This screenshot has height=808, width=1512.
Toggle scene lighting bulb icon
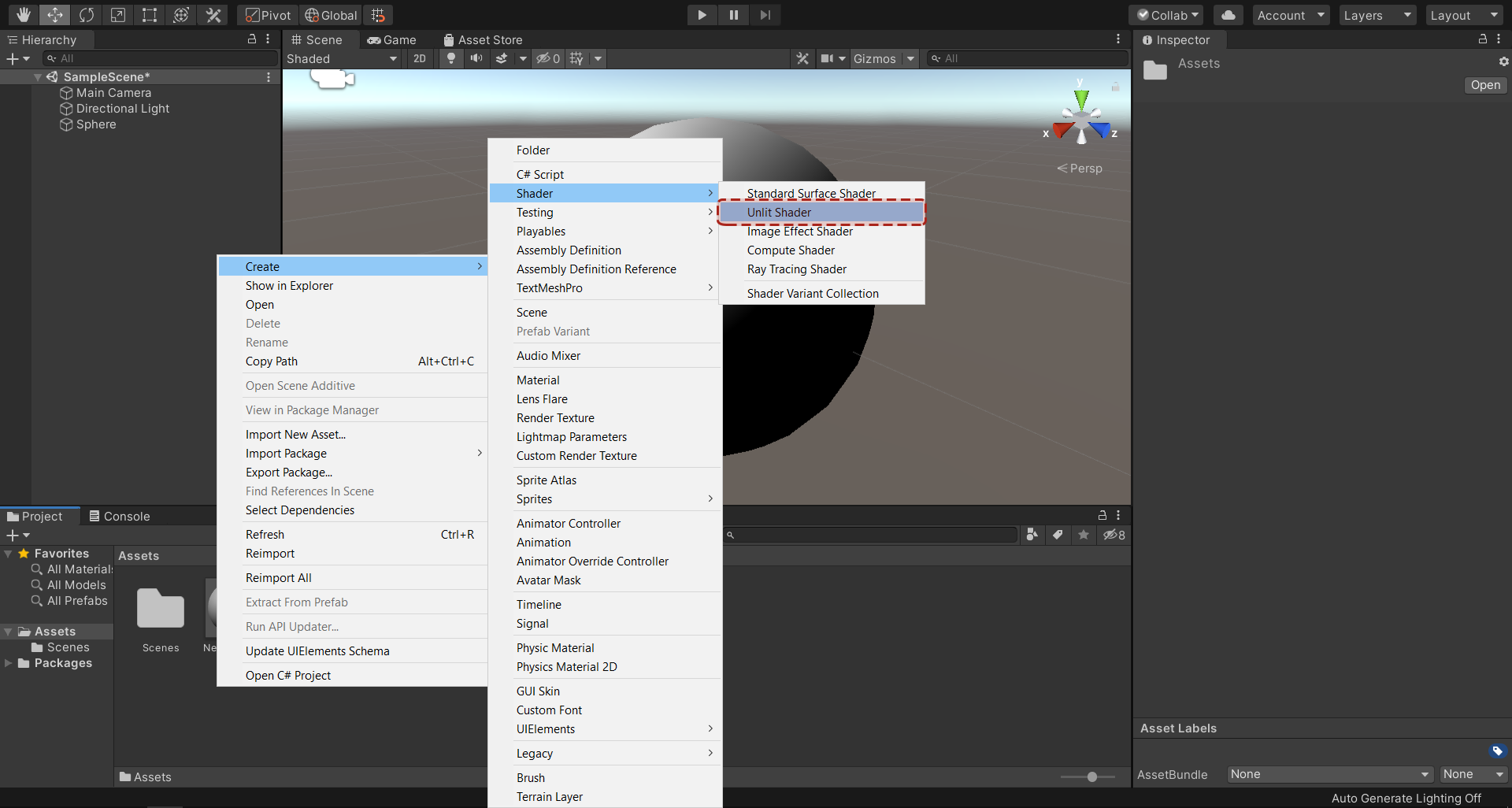coord(451,58)
